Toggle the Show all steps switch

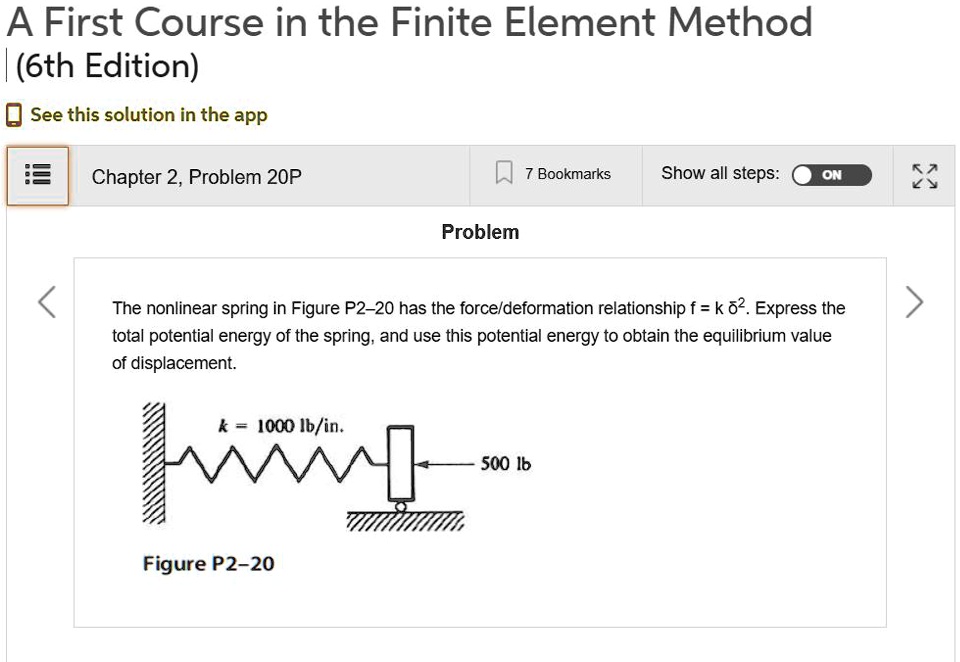tap(831, 175)
